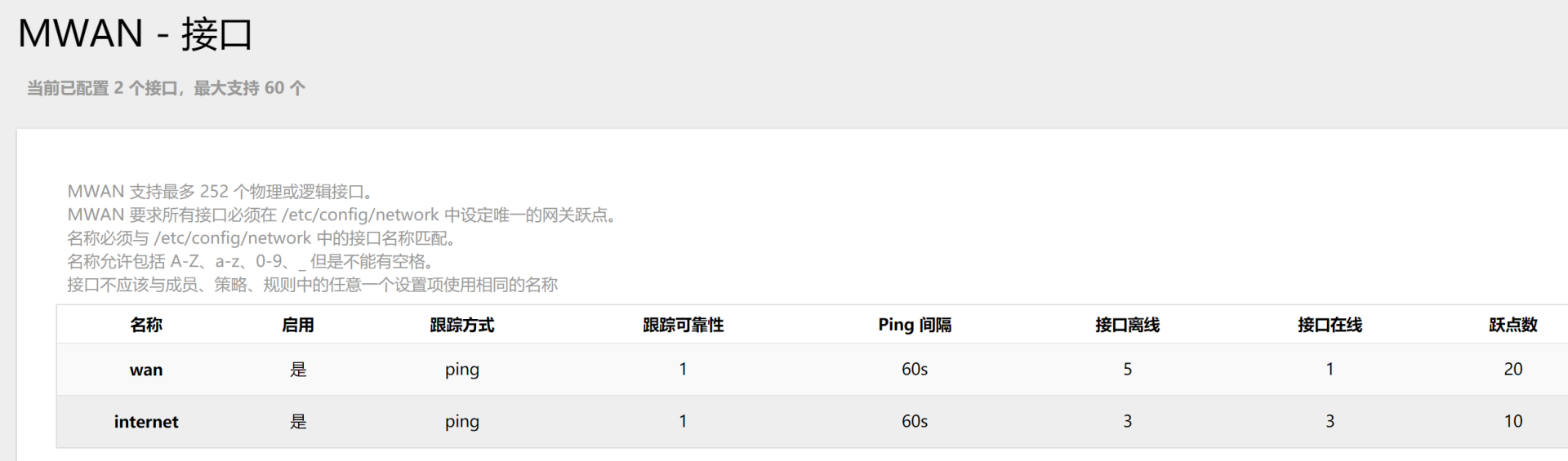The image size is (1568, 461).
Task: Click the 接口离线 column header
Action: pos(1127,325)
